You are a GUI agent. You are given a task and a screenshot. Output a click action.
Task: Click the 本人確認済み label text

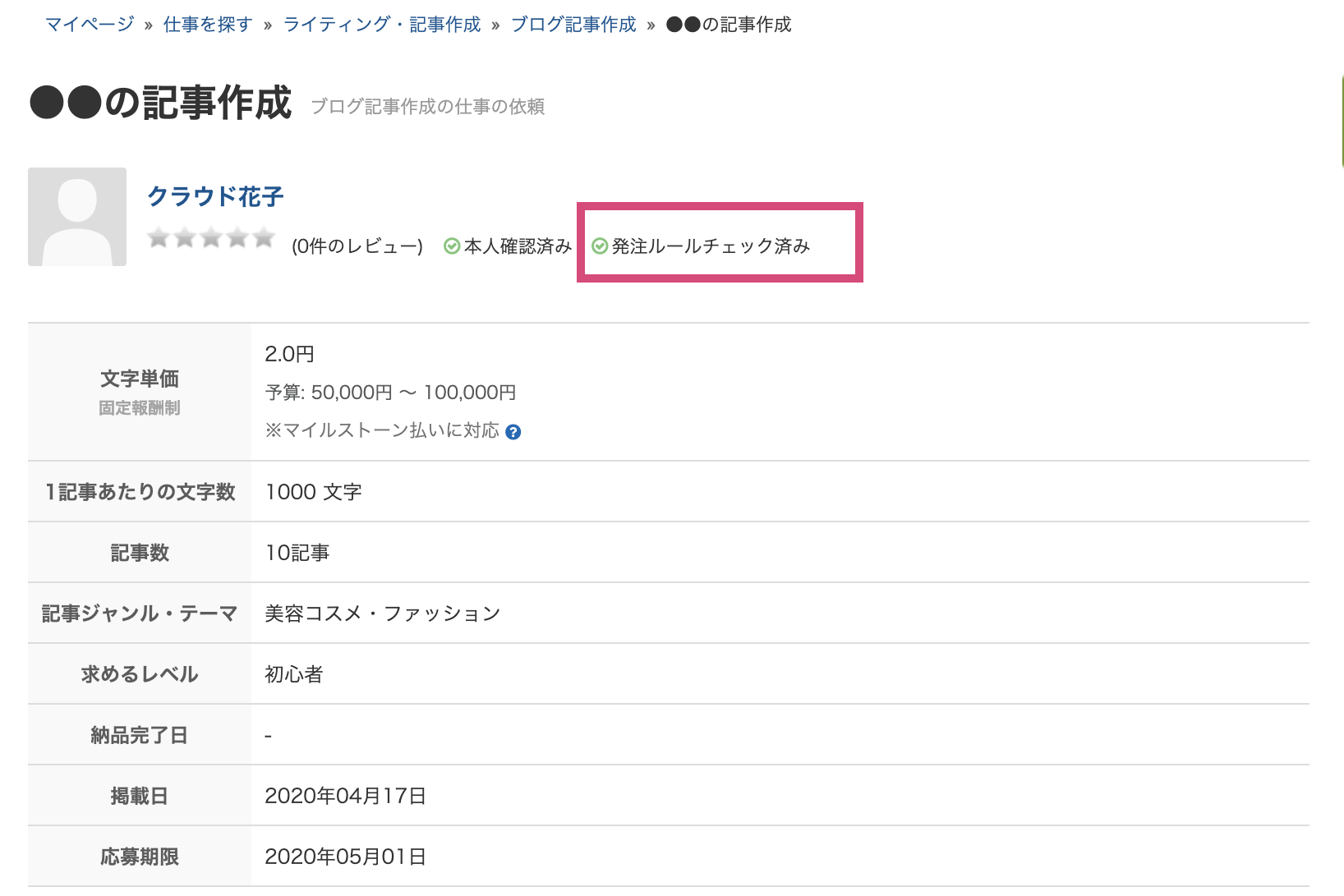tap(518, 246)
